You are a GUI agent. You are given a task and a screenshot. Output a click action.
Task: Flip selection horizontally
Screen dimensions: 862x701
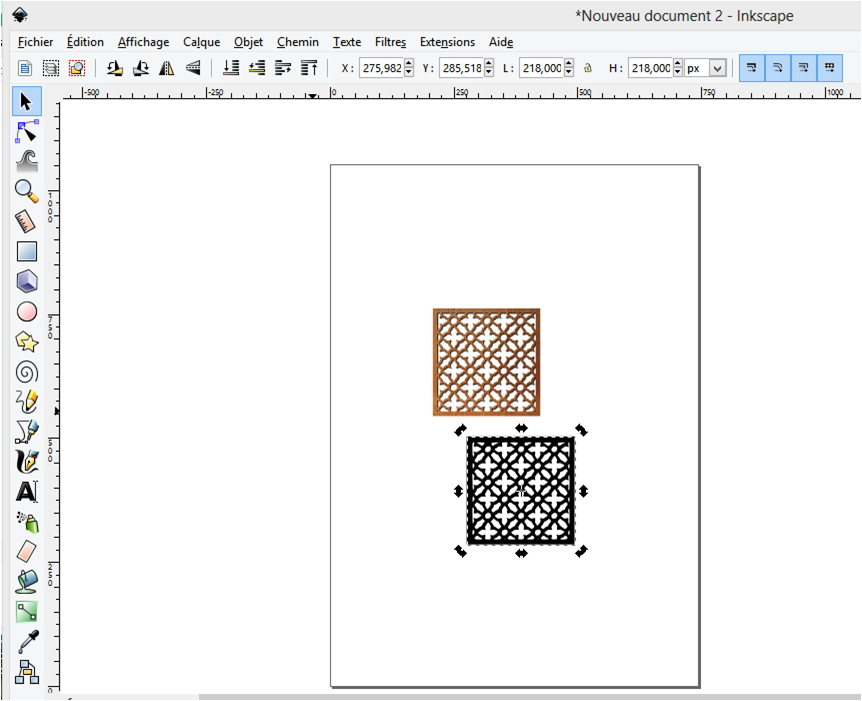(x=167, y=68)
